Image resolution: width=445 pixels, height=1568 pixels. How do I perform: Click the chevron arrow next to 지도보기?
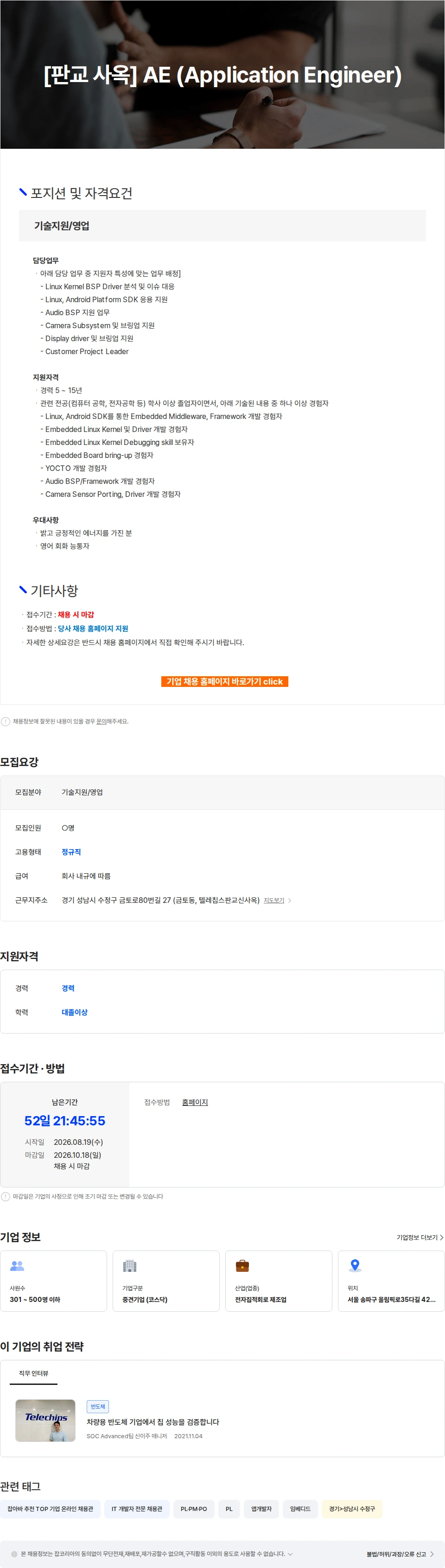point(290,900)
